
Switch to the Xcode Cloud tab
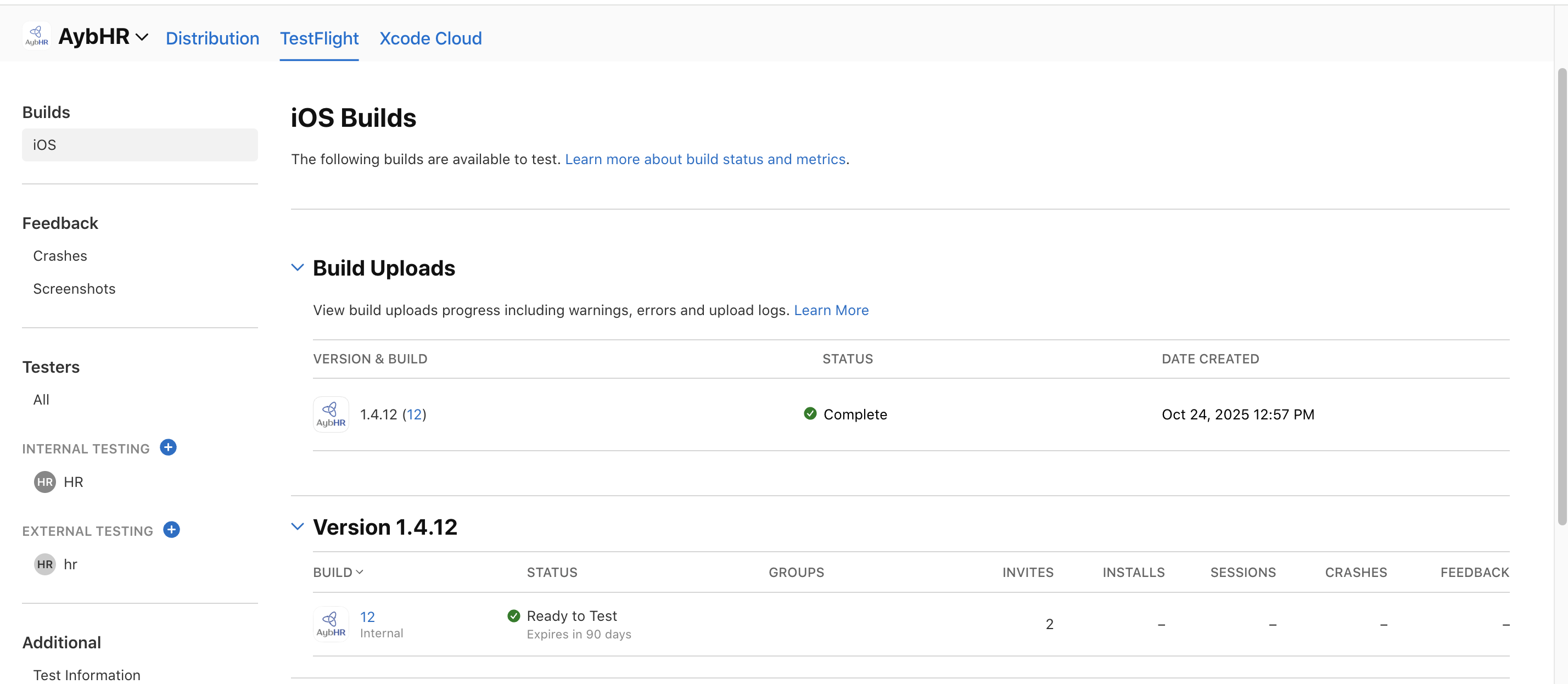[430, 38]
